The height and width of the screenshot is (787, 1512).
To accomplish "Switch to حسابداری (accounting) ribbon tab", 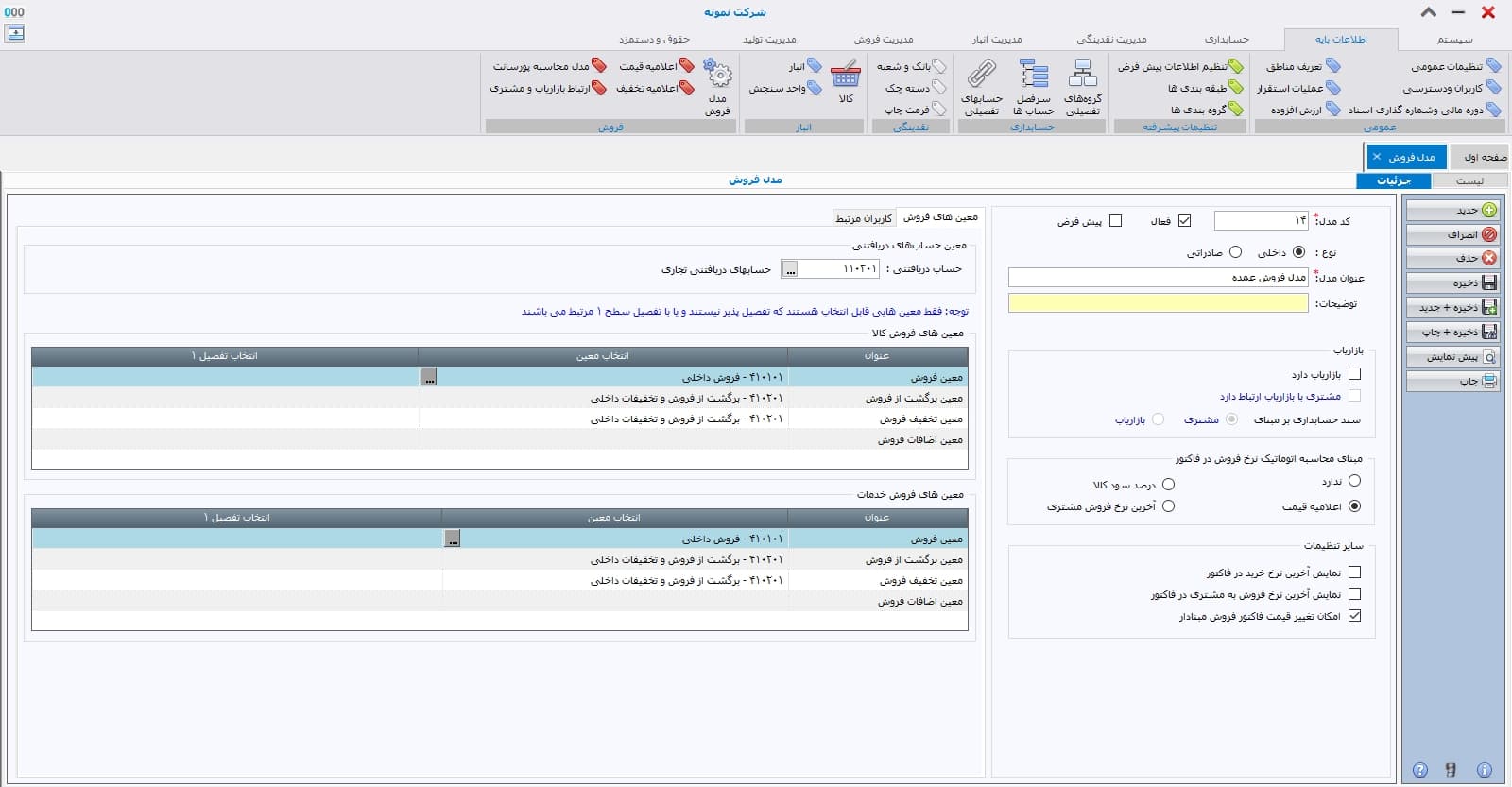I will [1227, 39].
